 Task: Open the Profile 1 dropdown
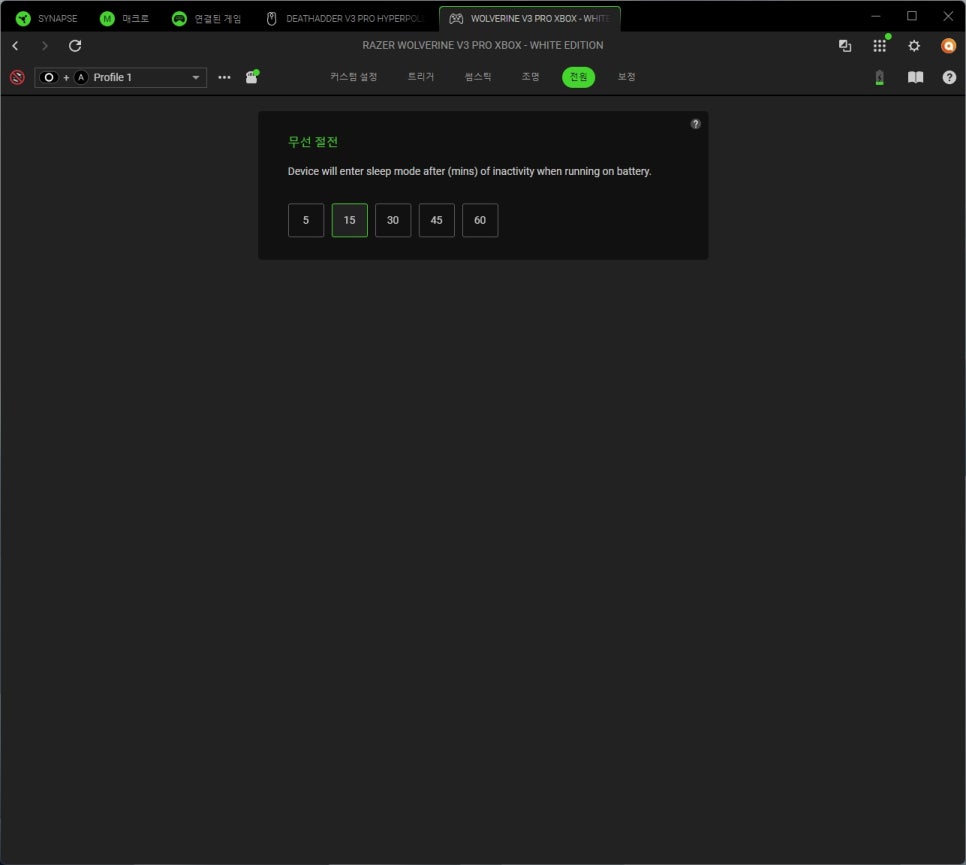tap(121, 78)
